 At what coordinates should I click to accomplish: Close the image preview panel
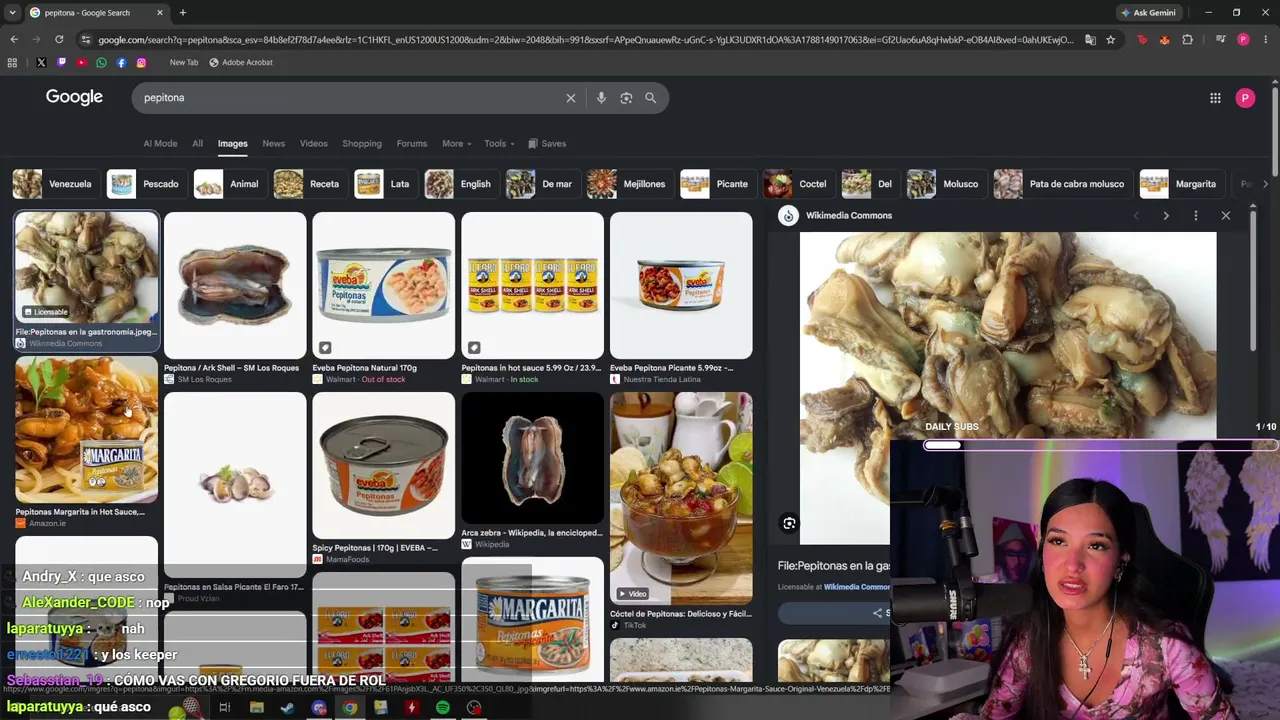tap(1226, 215)
